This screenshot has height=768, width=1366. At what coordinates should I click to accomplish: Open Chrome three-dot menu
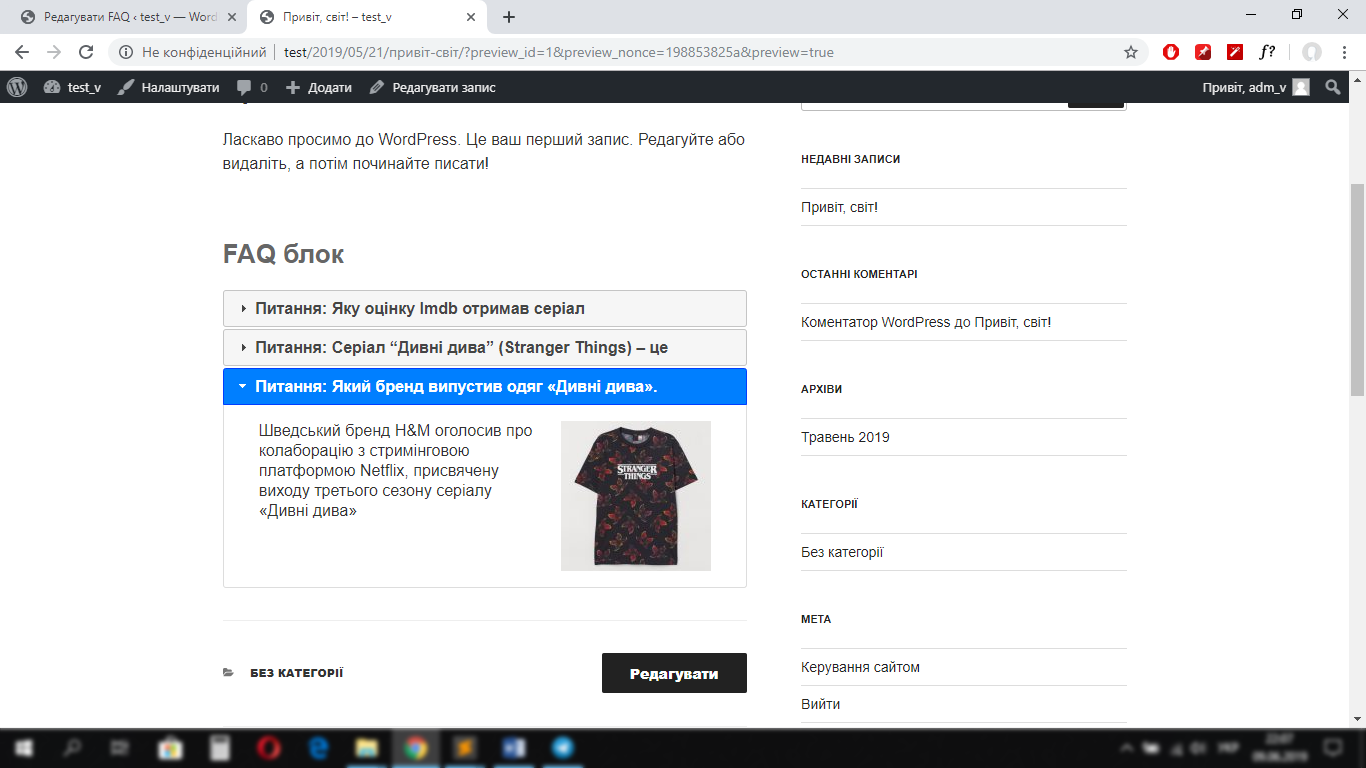click(1344, 52)
